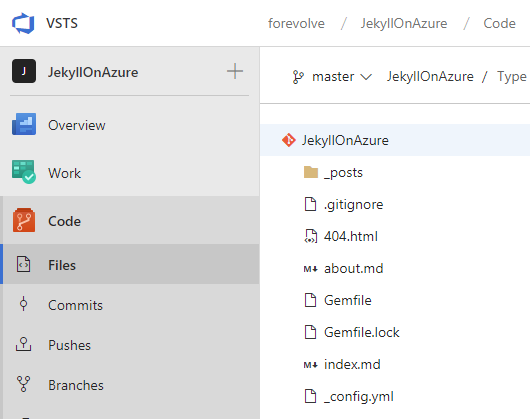
Task: Open the VSTS home text link
Action: 62,23
